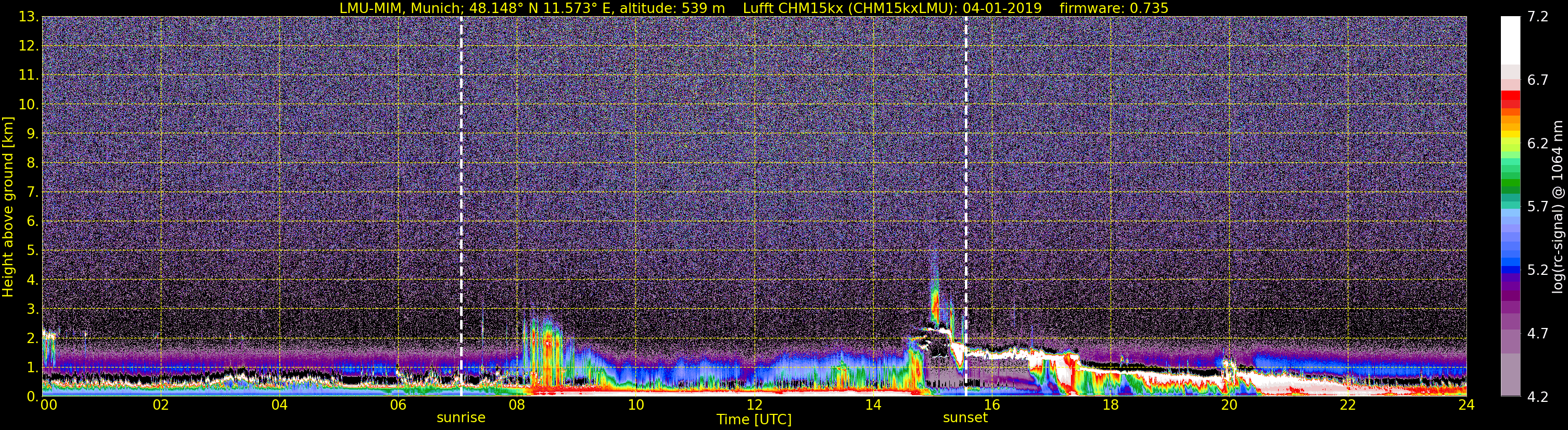
Task: Click the height axis tick '10.'
Action: [x=29, y=104]
